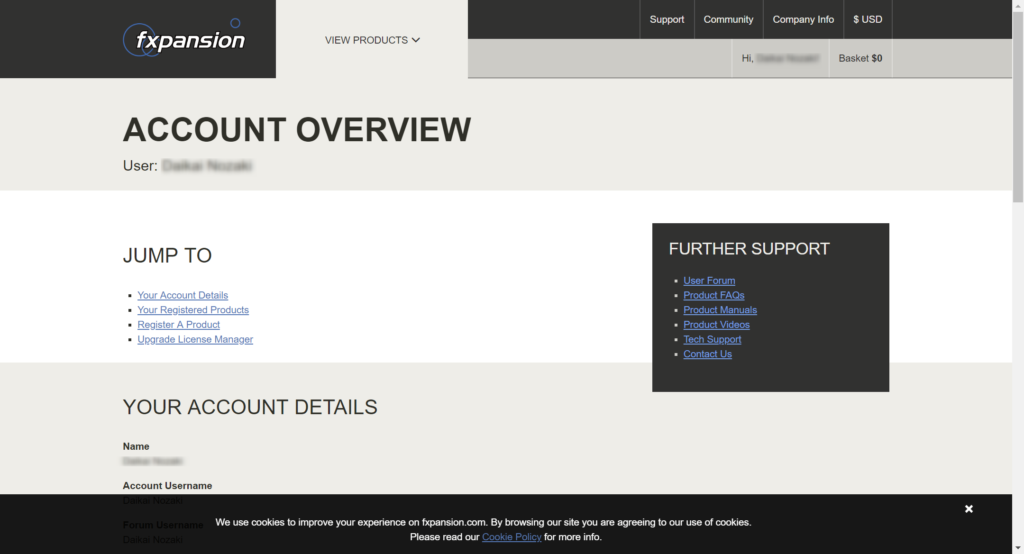Screen dimensions: 1024x554
Task: Select Company Info in top navigation
Action: (803, 19)
